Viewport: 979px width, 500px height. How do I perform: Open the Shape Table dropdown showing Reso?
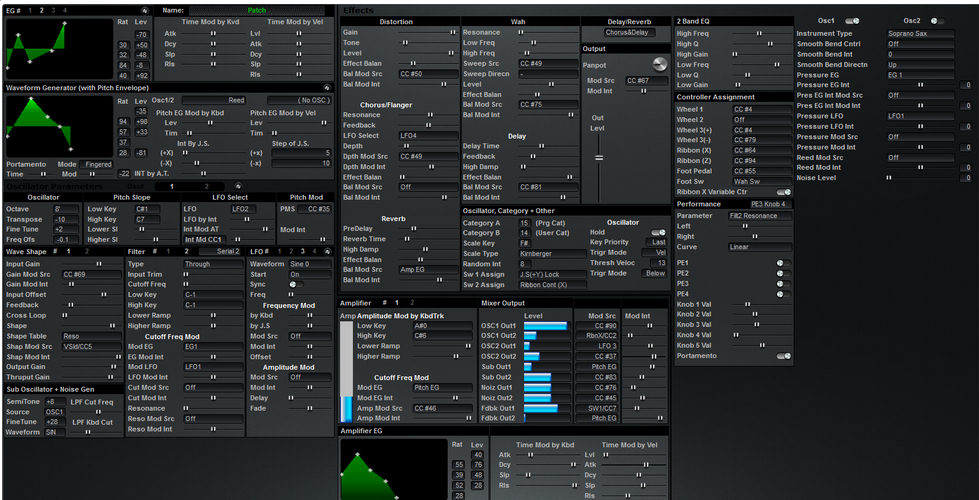pos(91,336)
